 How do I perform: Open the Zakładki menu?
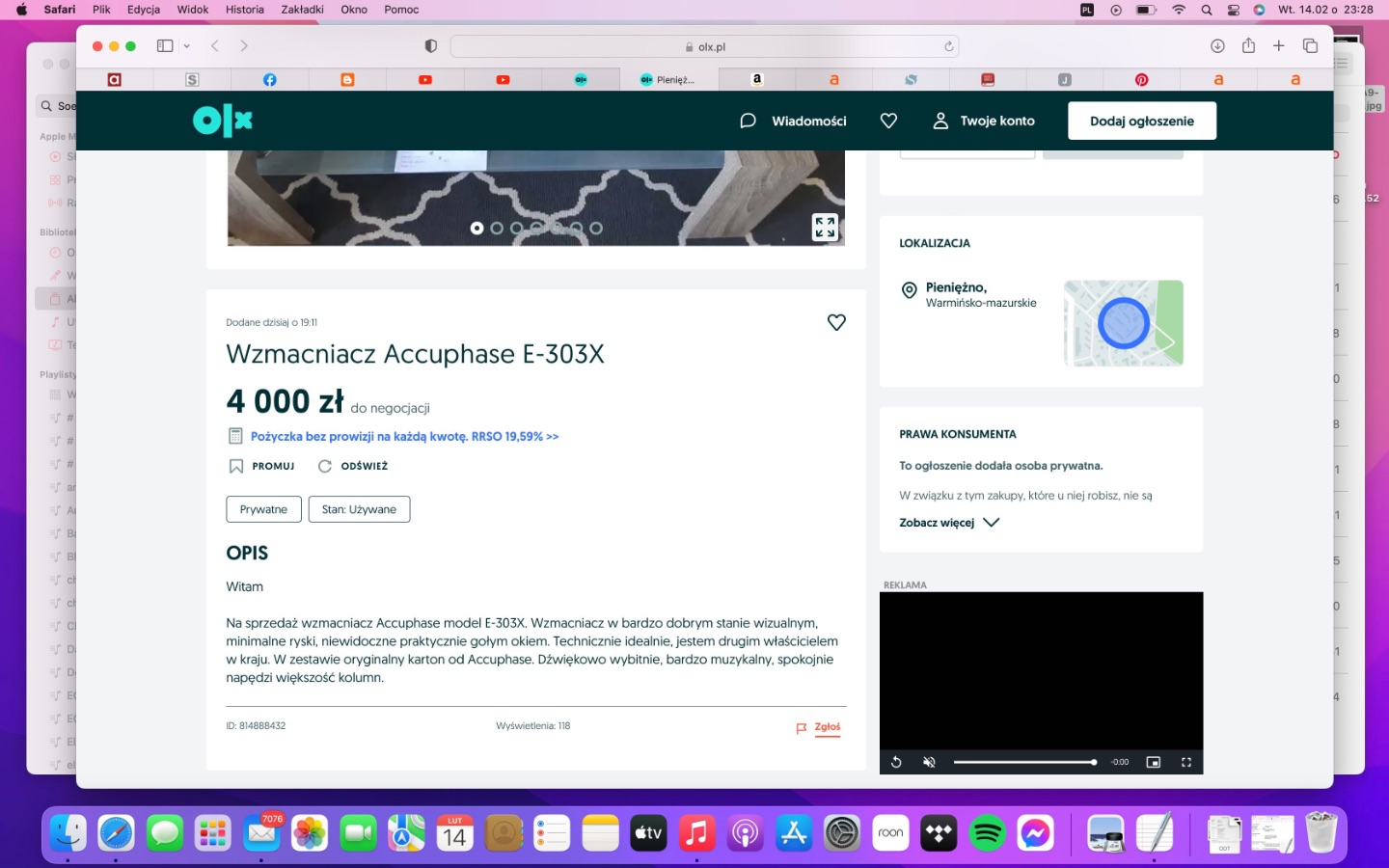click(x=302, y=10)
